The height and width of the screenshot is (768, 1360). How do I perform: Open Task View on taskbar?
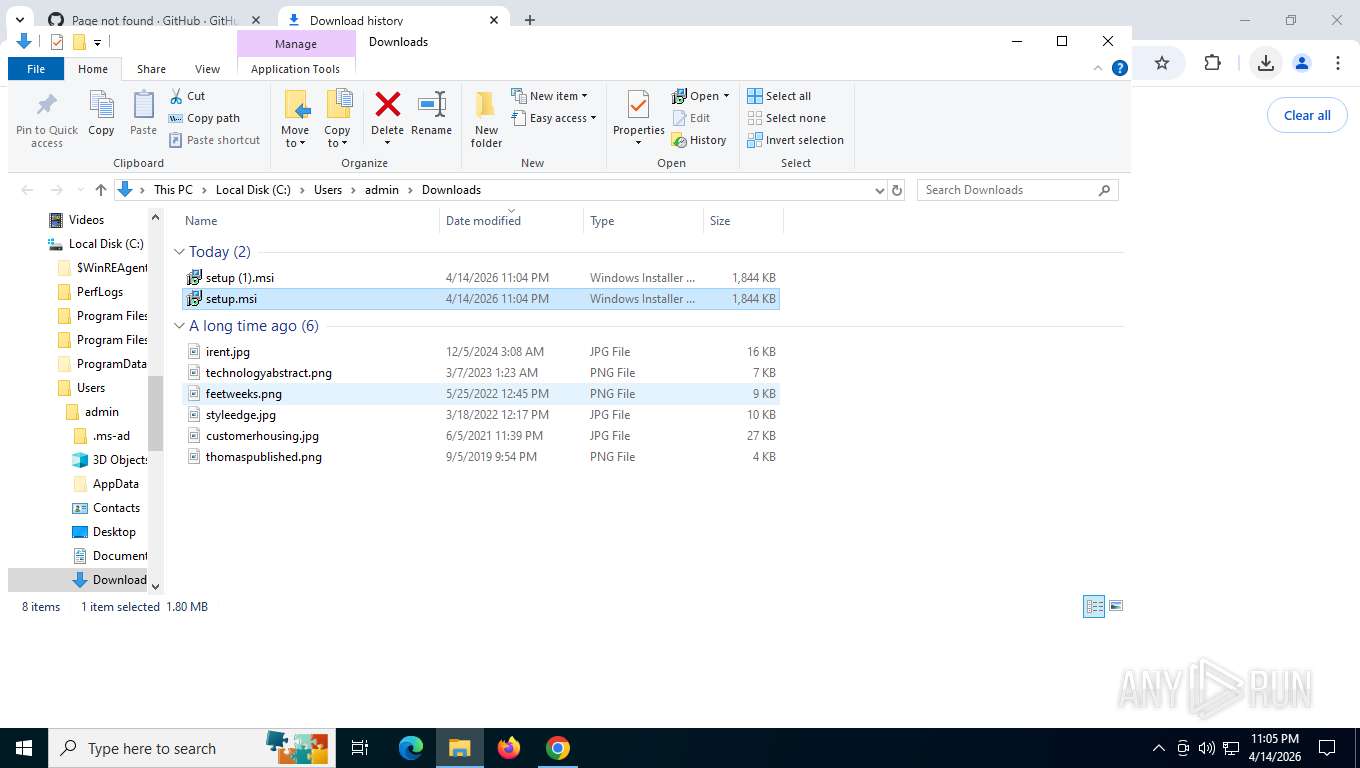(x=360, y=748)
